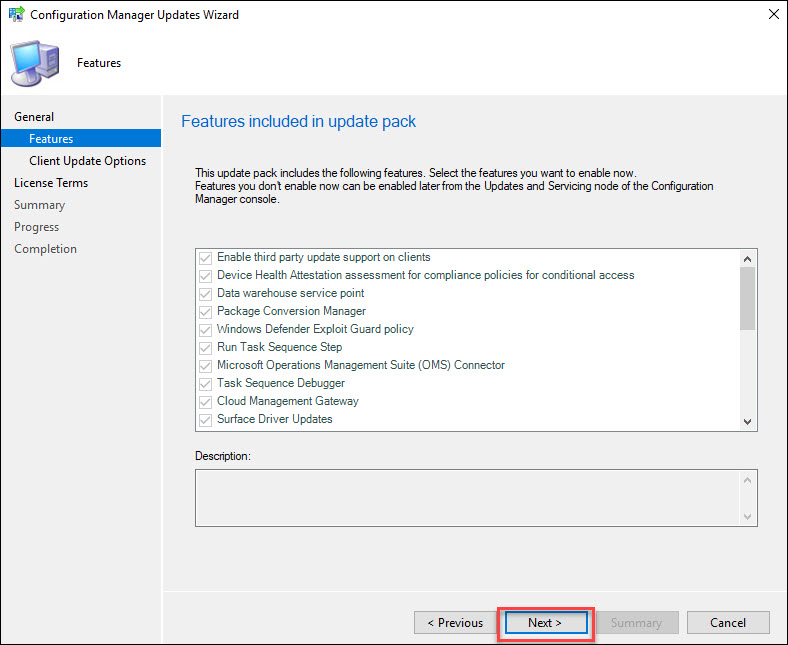The image size is (788, 645).
Task: Open Client Update Options page
Action: pyautogui.click(x=87, y=161)
